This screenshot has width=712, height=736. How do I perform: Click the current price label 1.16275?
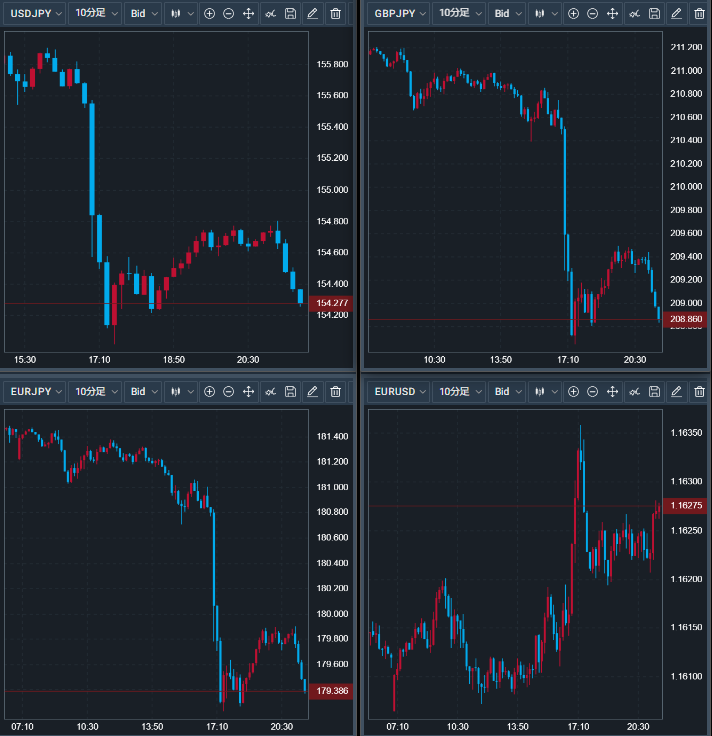[x=685, y=506]
